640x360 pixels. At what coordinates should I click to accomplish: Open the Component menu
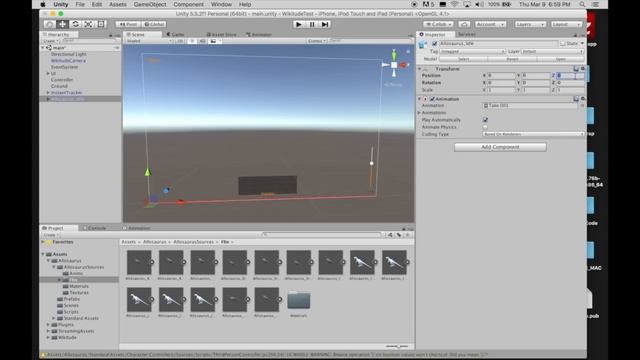(x=188, y=4)
